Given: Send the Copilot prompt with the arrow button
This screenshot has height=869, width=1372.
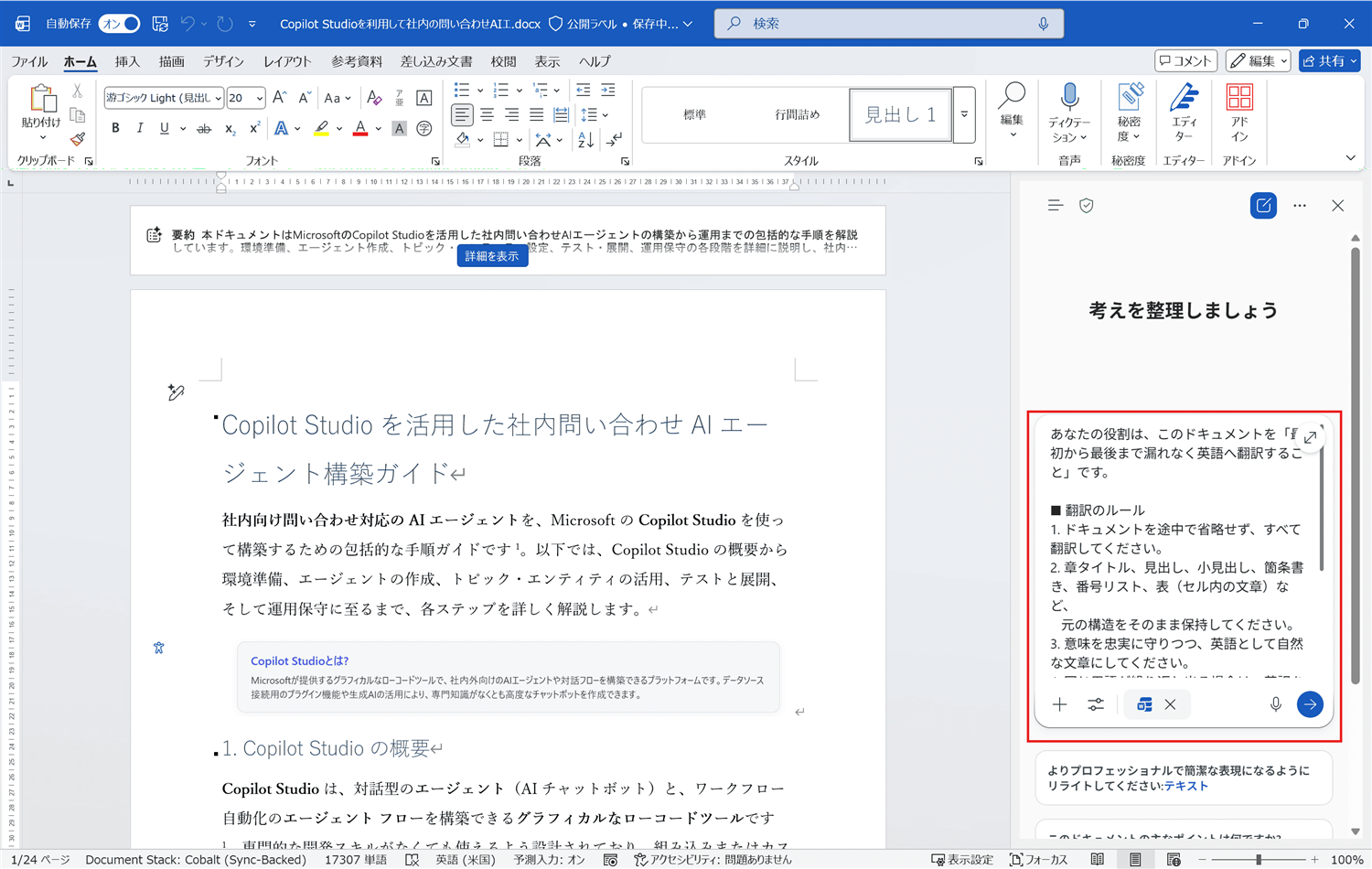Looking at the screenshot, I should pyautogui.click(x=1310, y=704).
